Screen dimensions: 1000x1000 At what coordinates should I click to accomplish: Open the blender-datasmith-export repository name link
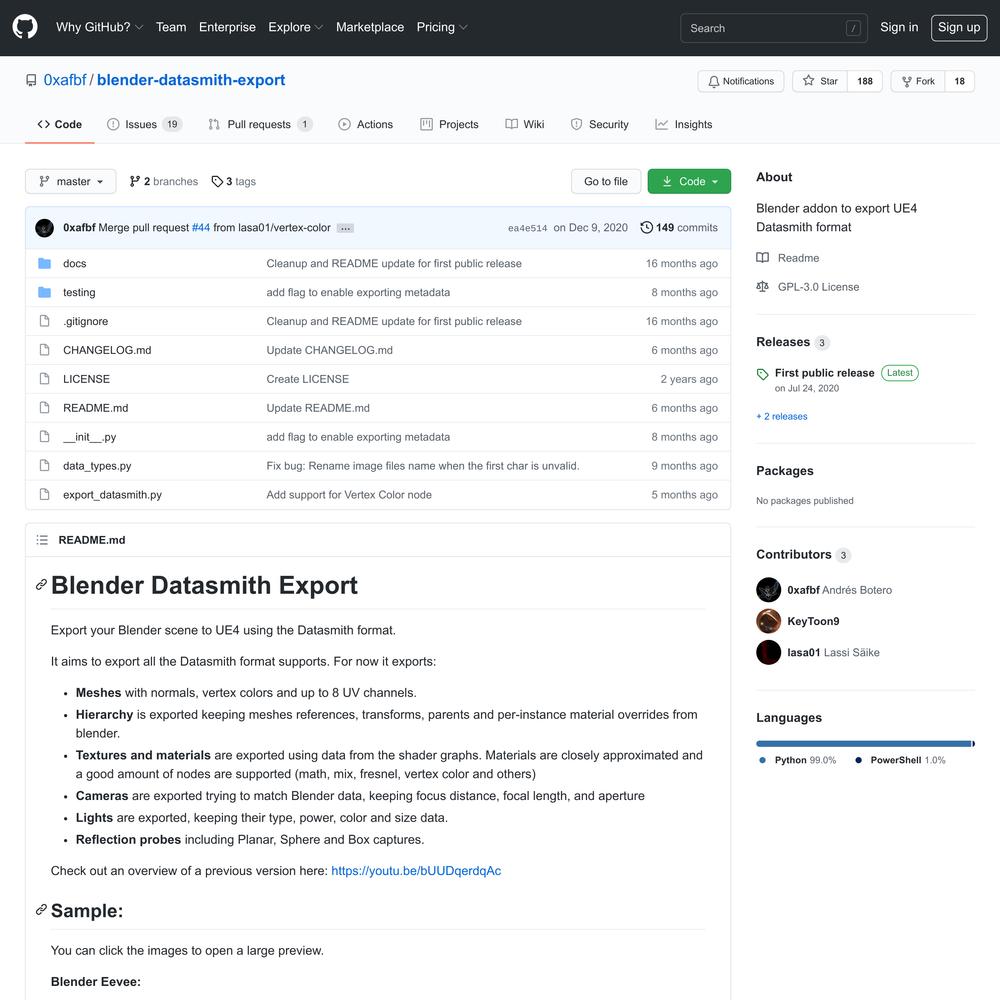[191, 80]
